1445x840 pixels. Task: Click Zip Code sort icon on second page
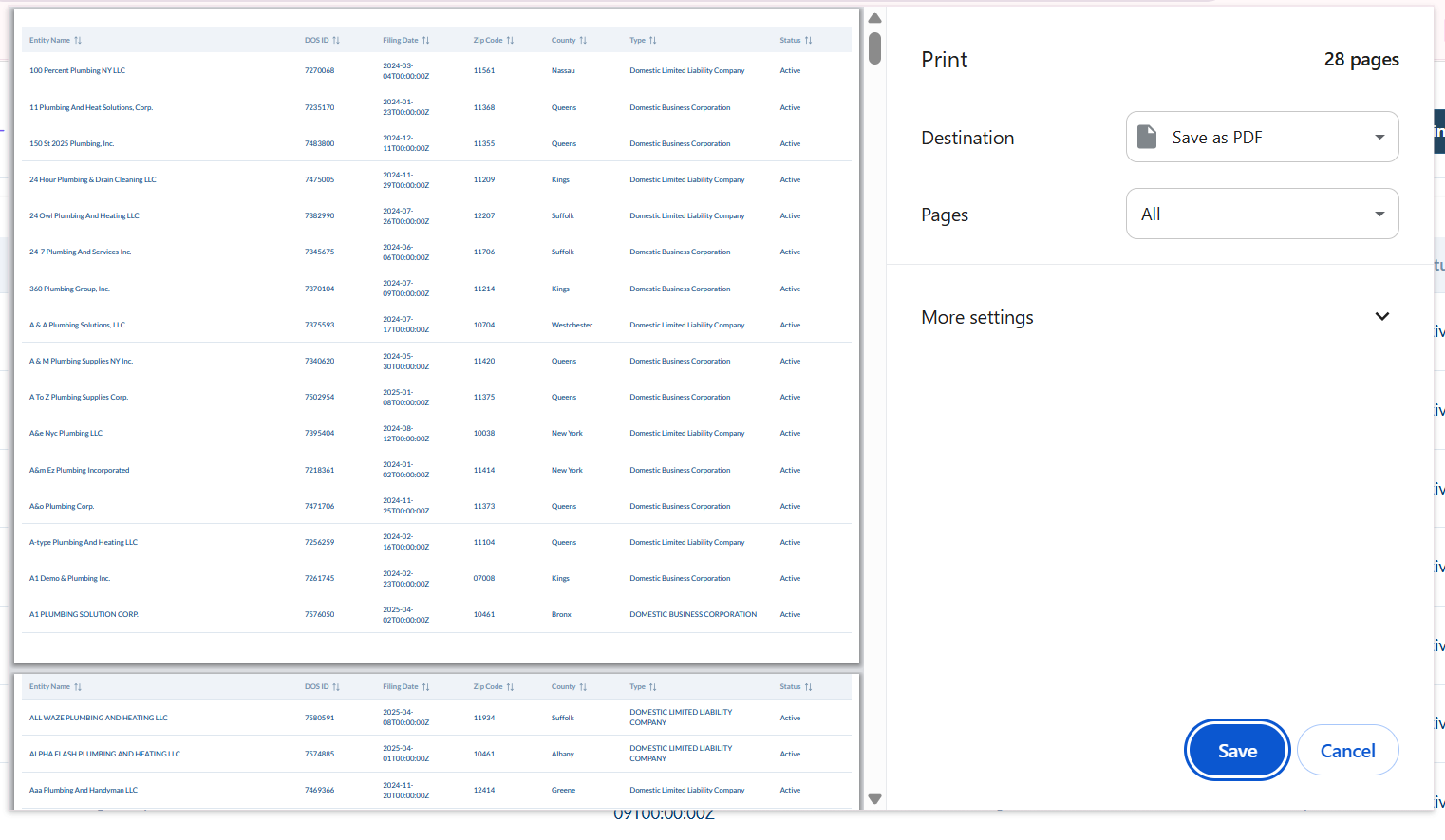510,686
